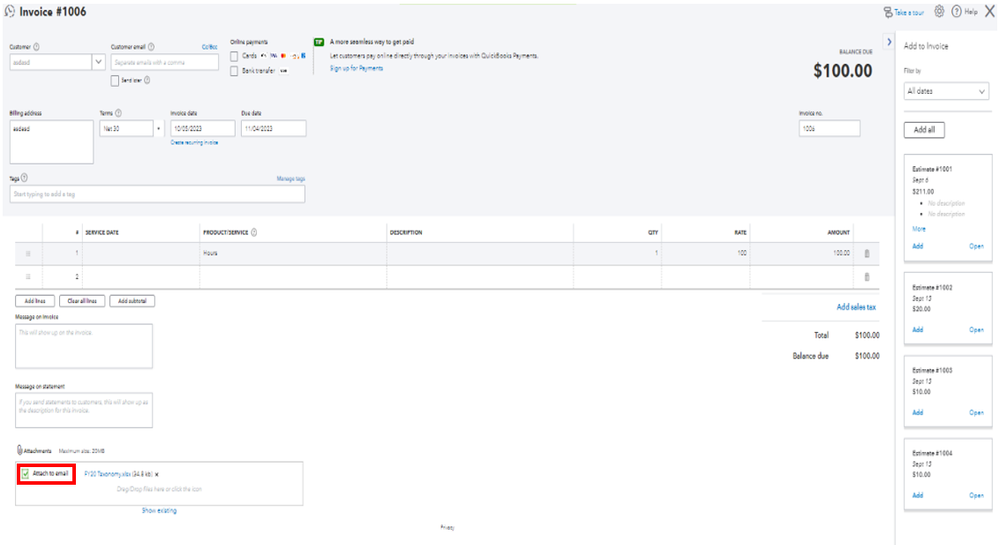Click the Add all button
Screen dimensions: 999x545
[924, 130]
